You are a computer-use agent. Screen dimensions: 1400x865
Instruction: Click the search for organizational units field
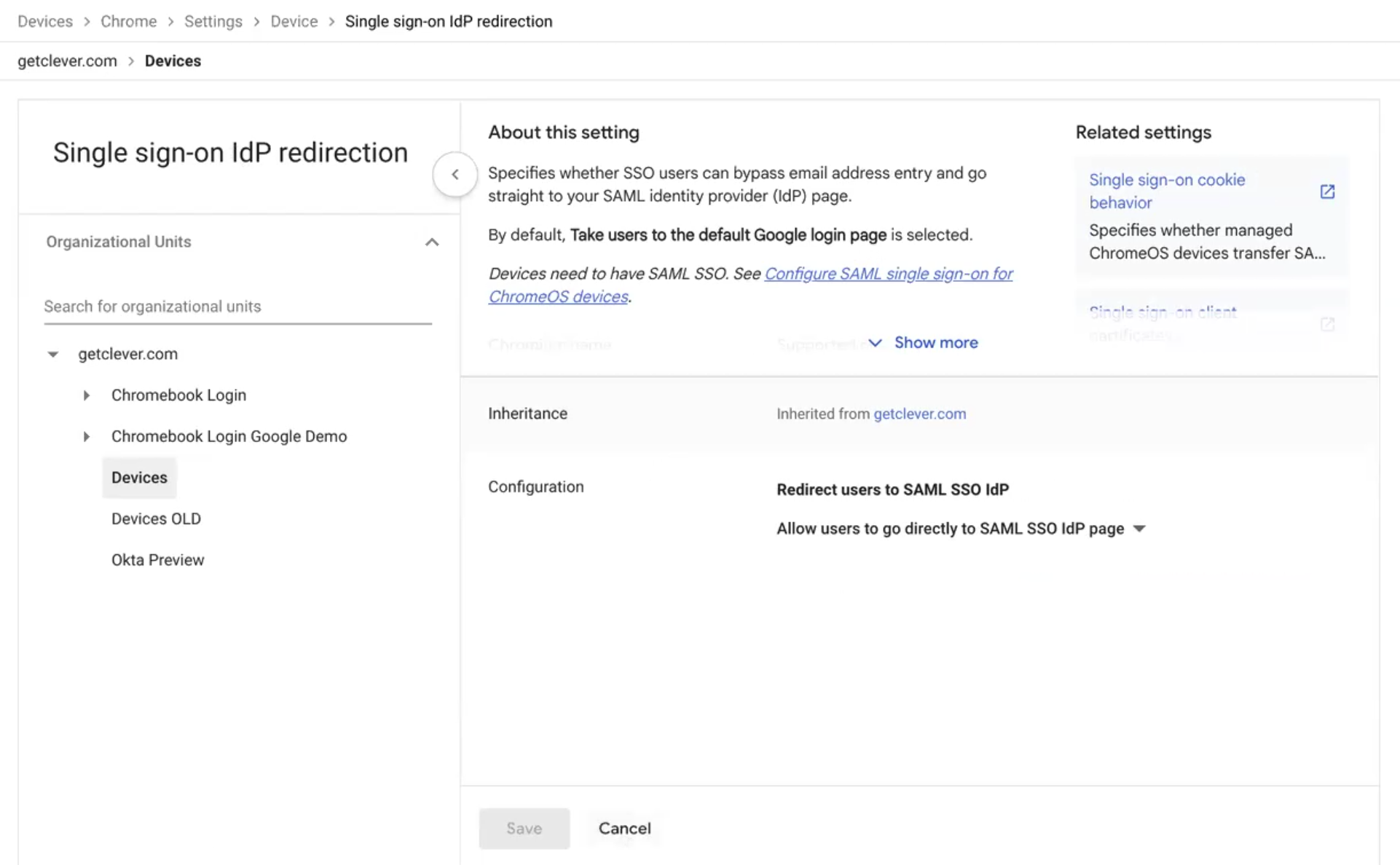[237, 306]
